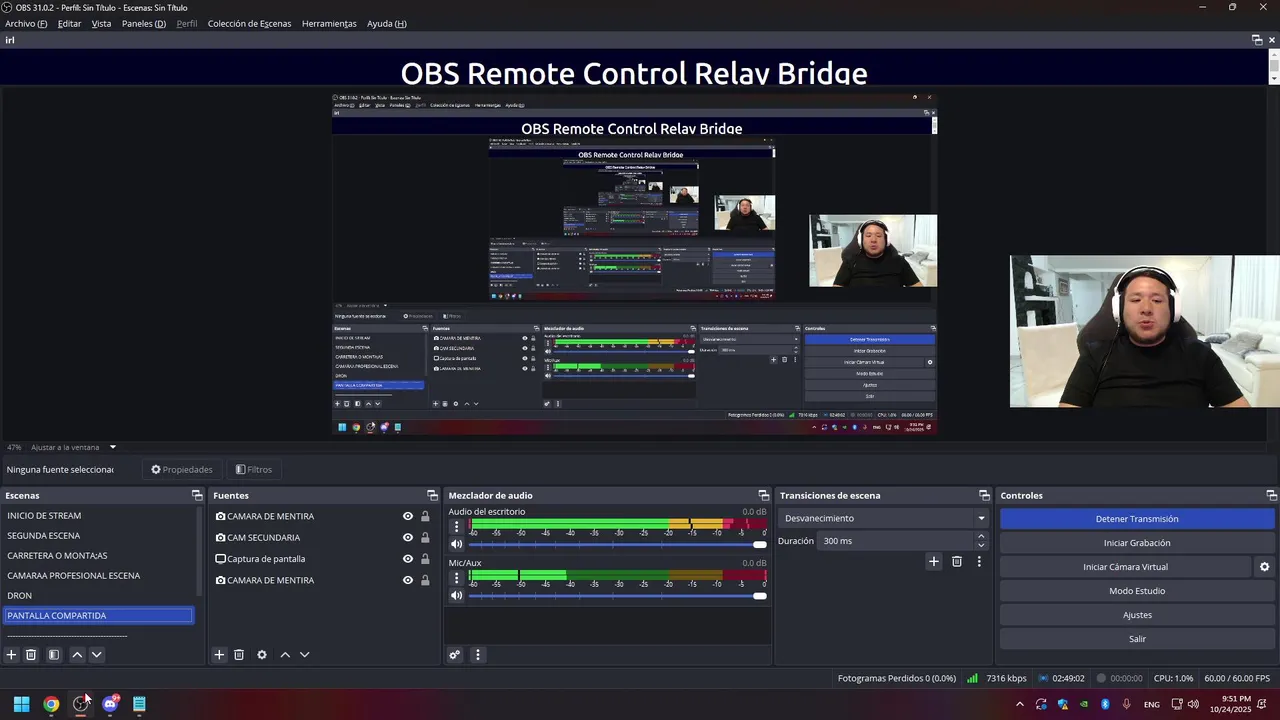Open Audio del escritorio options three-dots
The image size is (1280, 720).
coord(456,526)
